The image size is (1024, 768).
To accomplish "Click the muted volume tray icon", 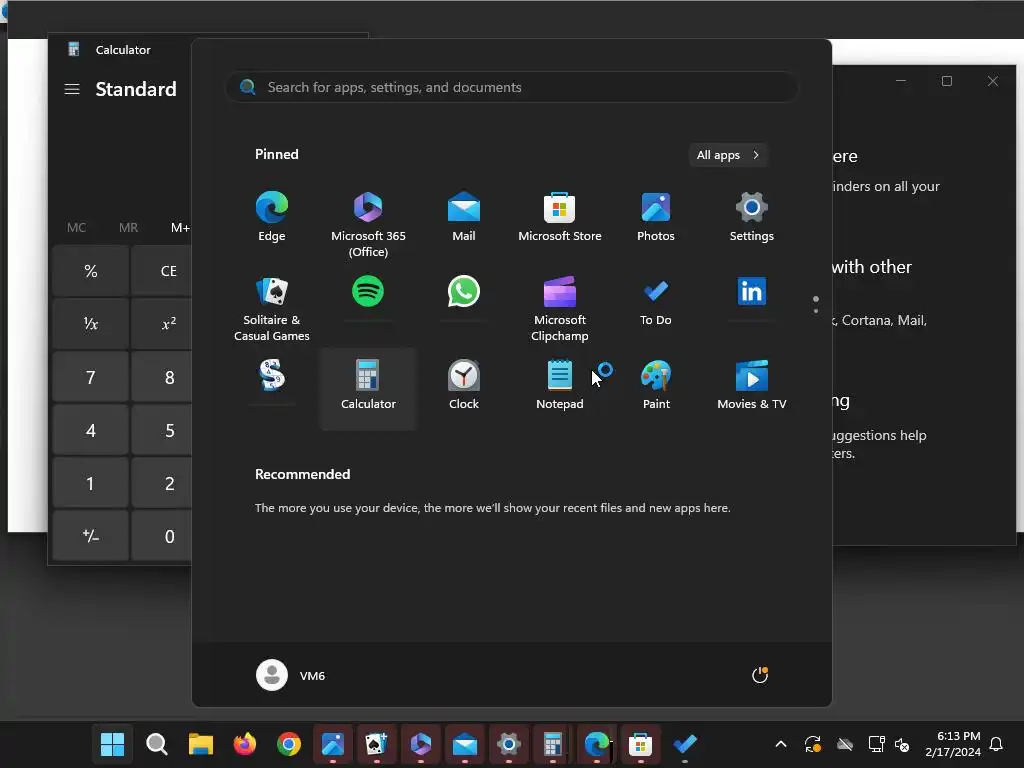I will tap(903, 744).
